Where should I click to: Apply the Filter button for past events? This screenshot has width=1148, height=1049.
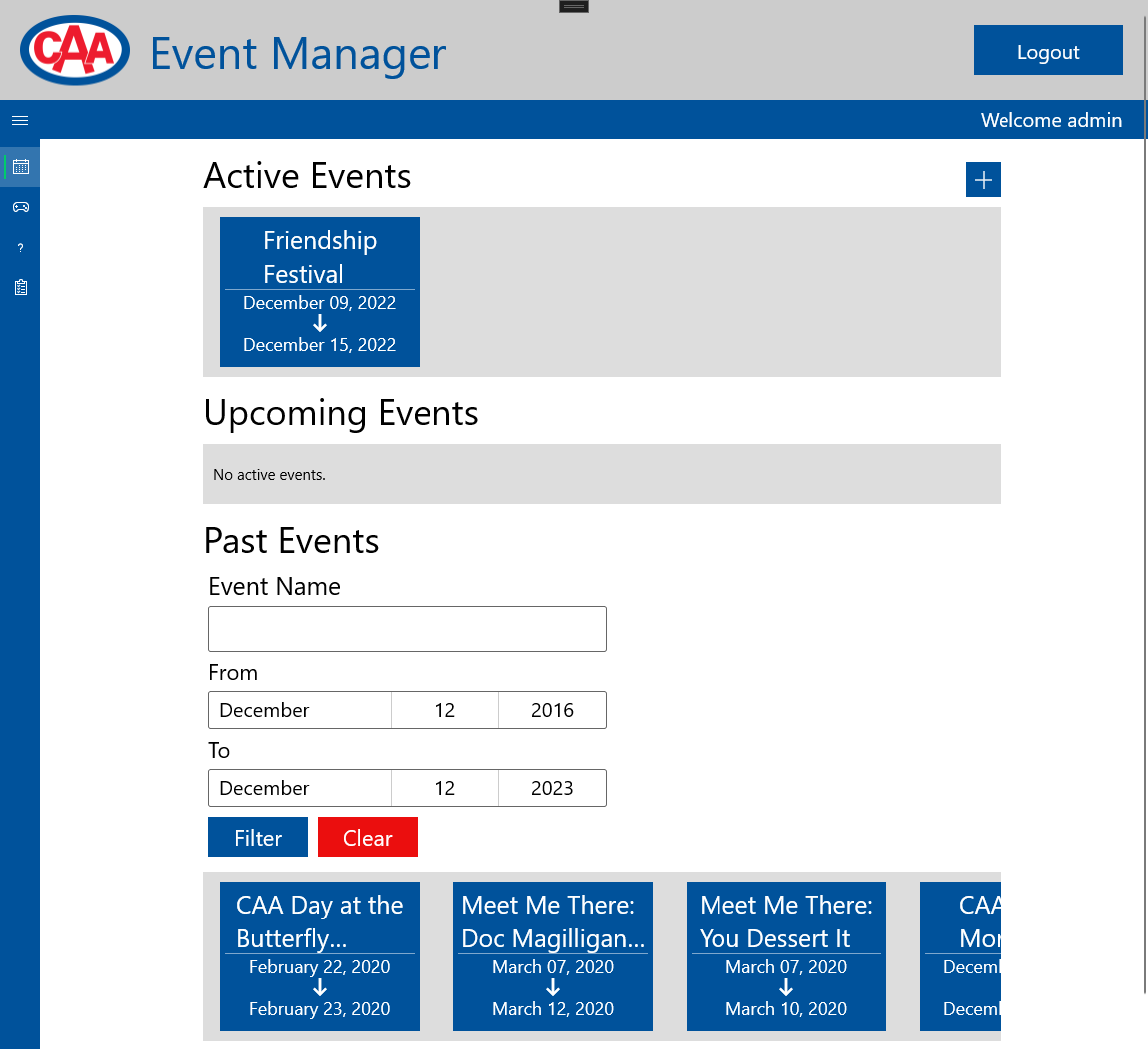pyautogui.click(x=258, y=838)
